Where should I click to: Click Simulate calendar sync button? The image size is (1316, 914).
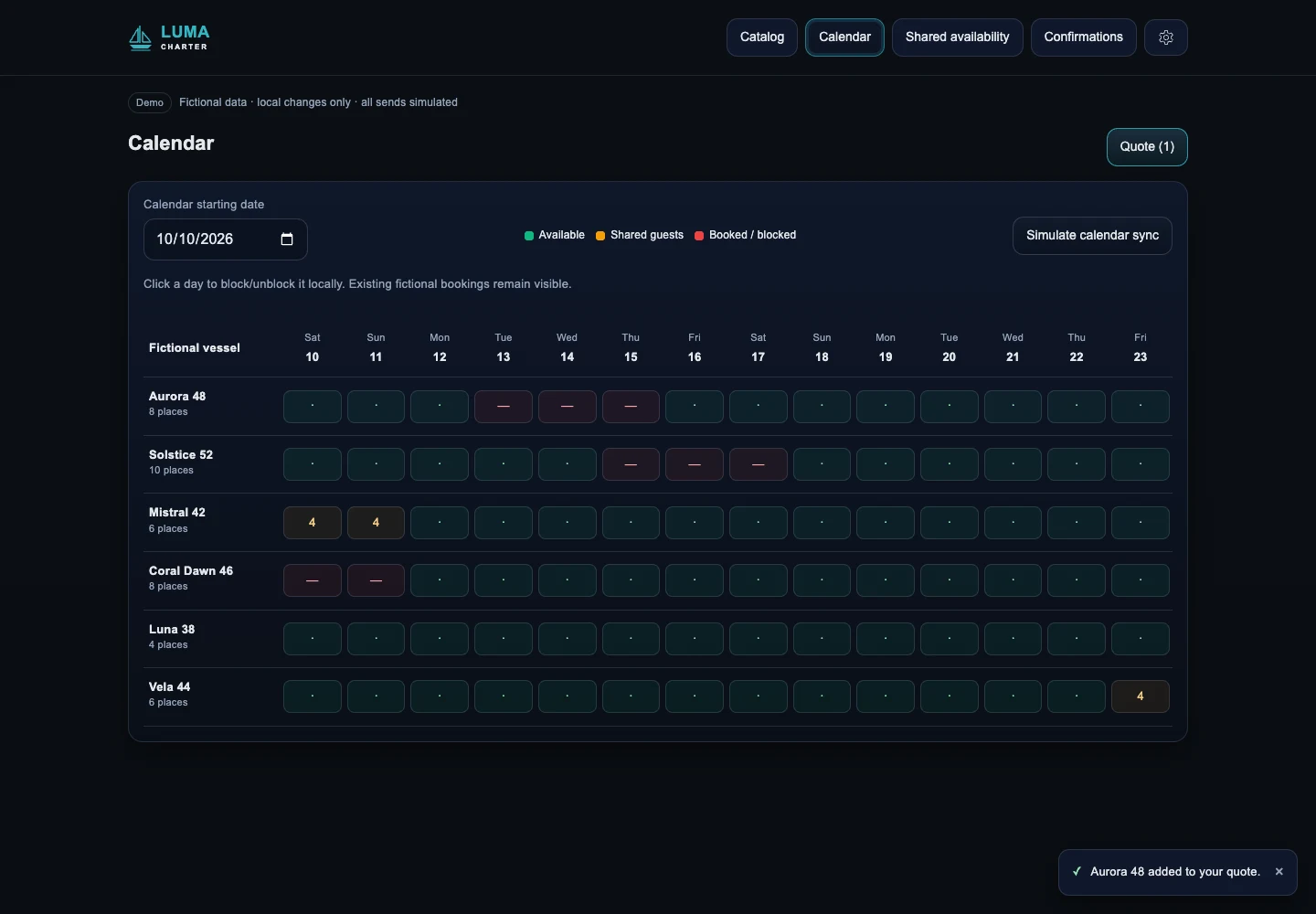(x=1092, y=236)
